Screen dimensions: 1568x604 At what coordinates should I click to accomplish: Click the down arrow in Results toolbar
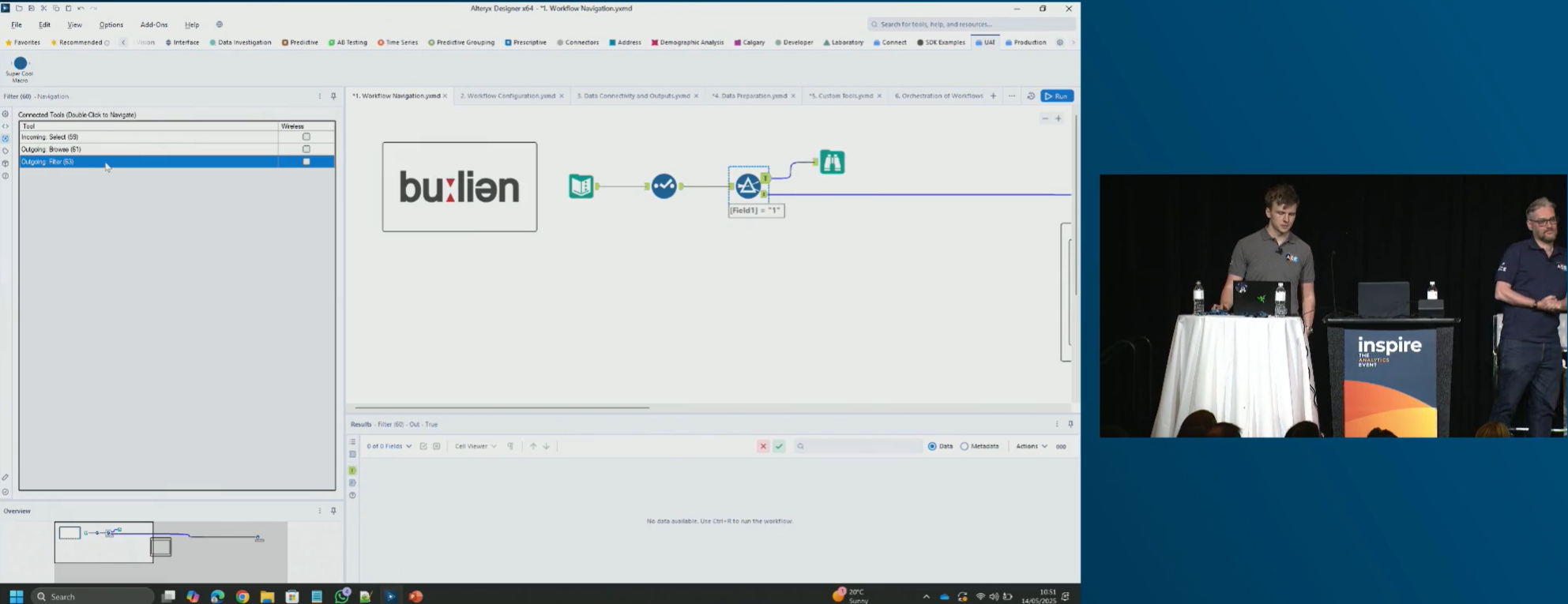coord(546,446)
